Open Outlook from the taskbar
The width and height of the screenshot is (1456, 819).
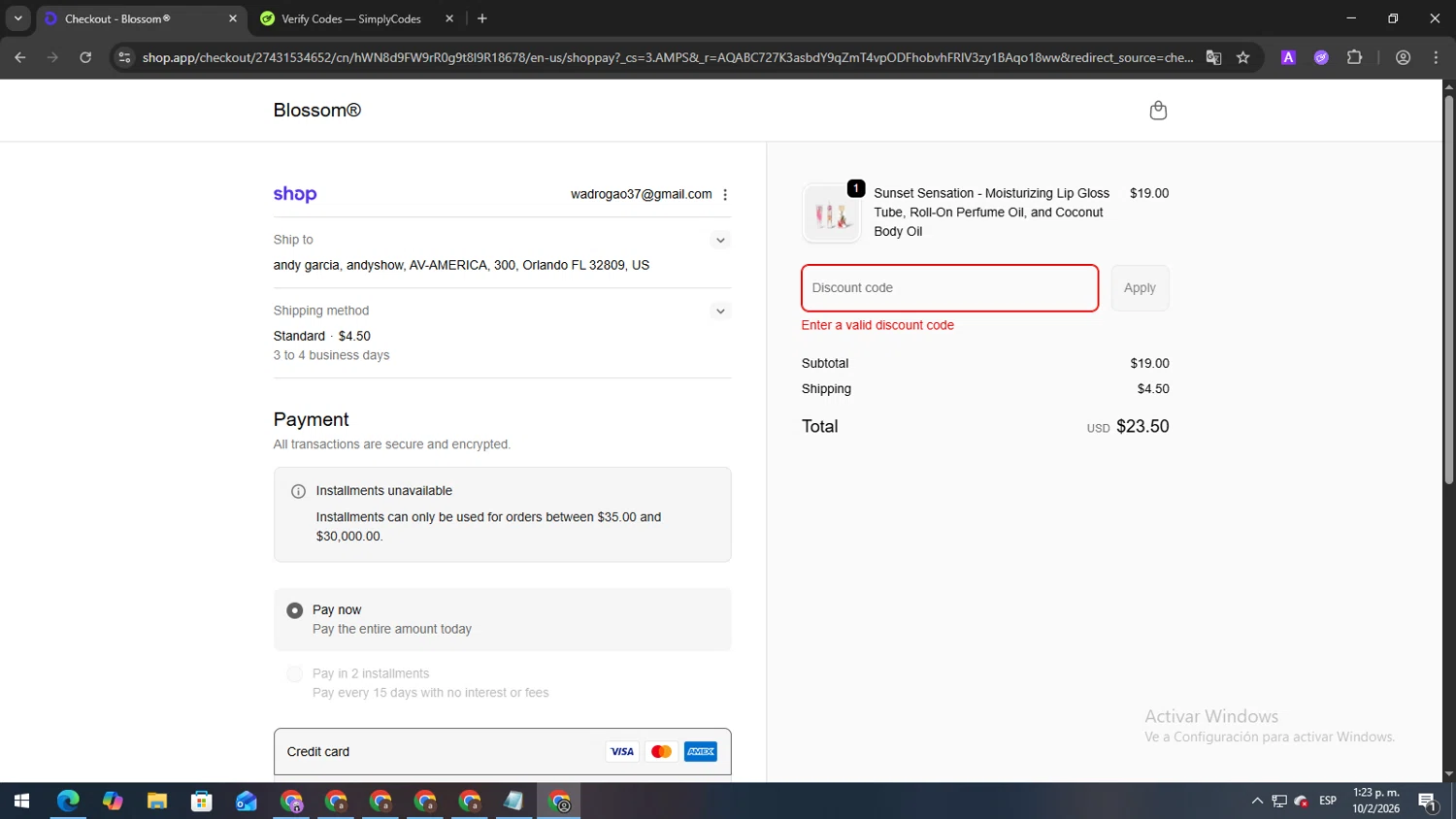tap(247, 802)
